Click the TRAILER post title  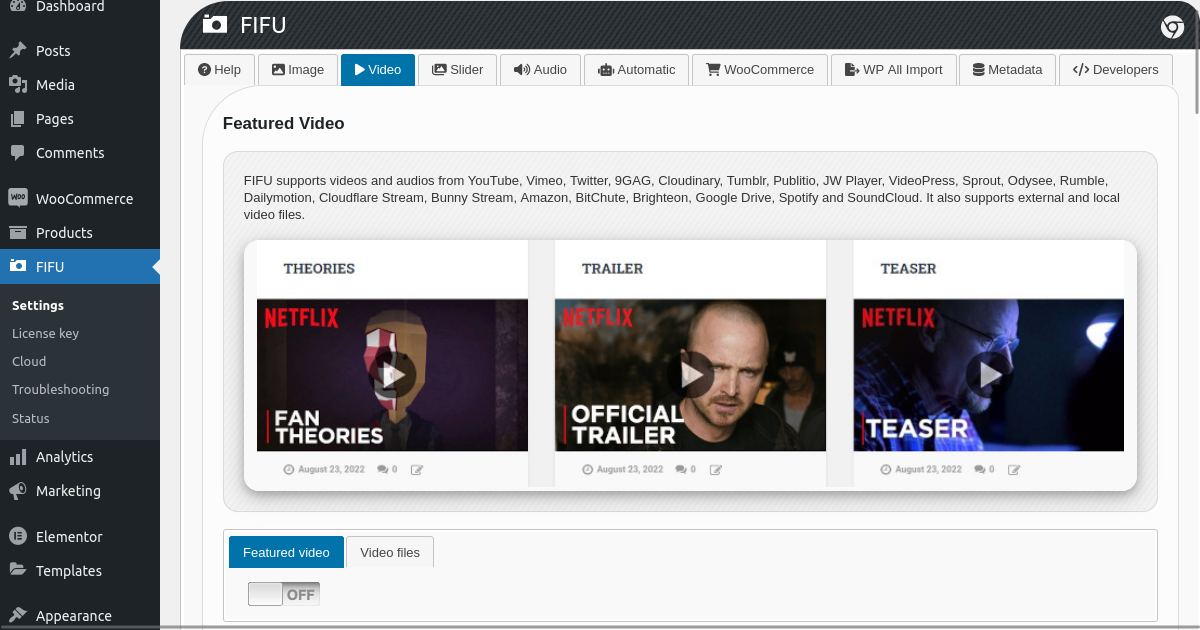pyautogui.click(x=612, y=268)
